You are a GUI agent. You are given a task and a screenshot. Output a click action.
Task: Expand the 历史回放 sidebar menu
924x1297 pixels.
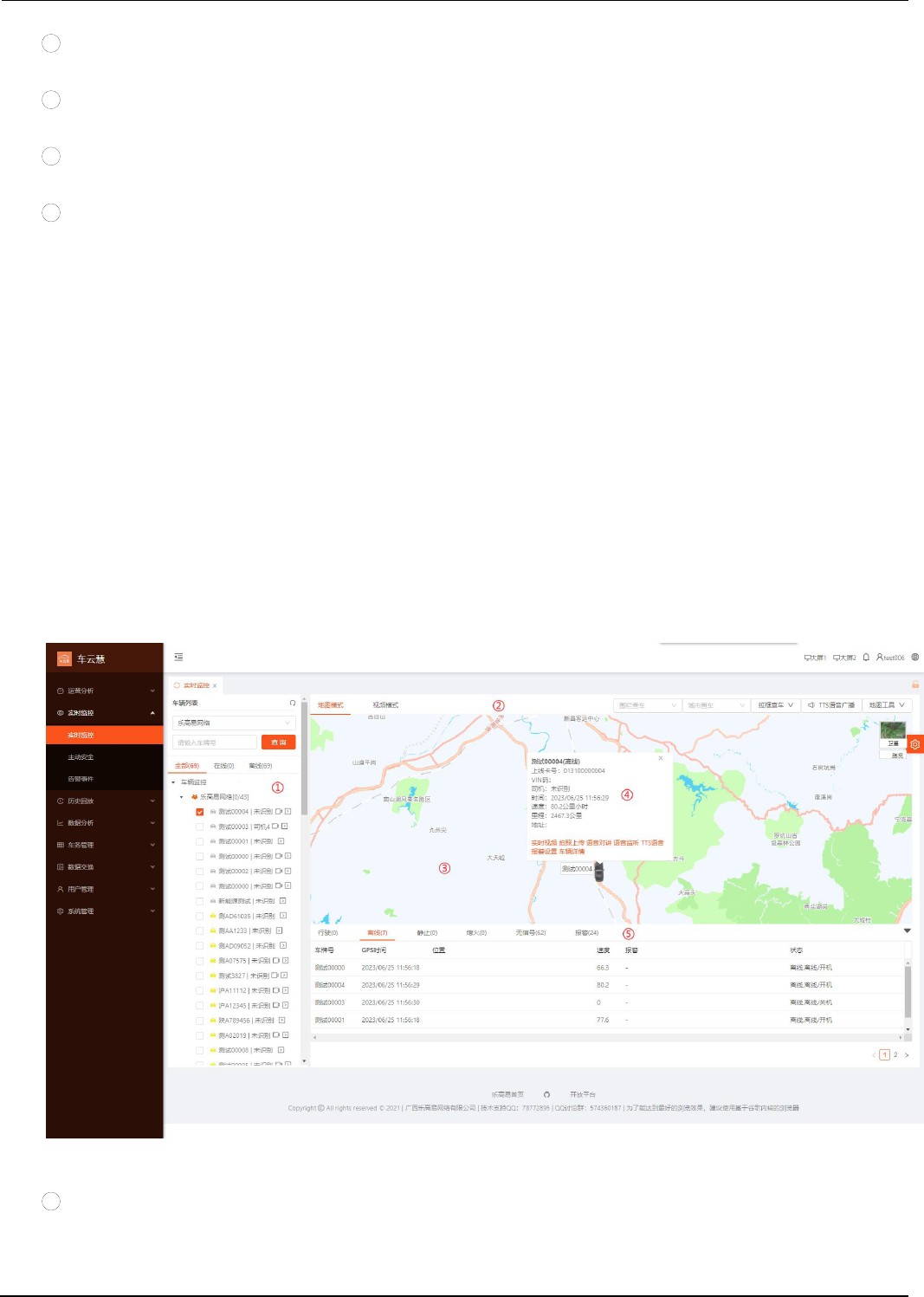[105, 801]
